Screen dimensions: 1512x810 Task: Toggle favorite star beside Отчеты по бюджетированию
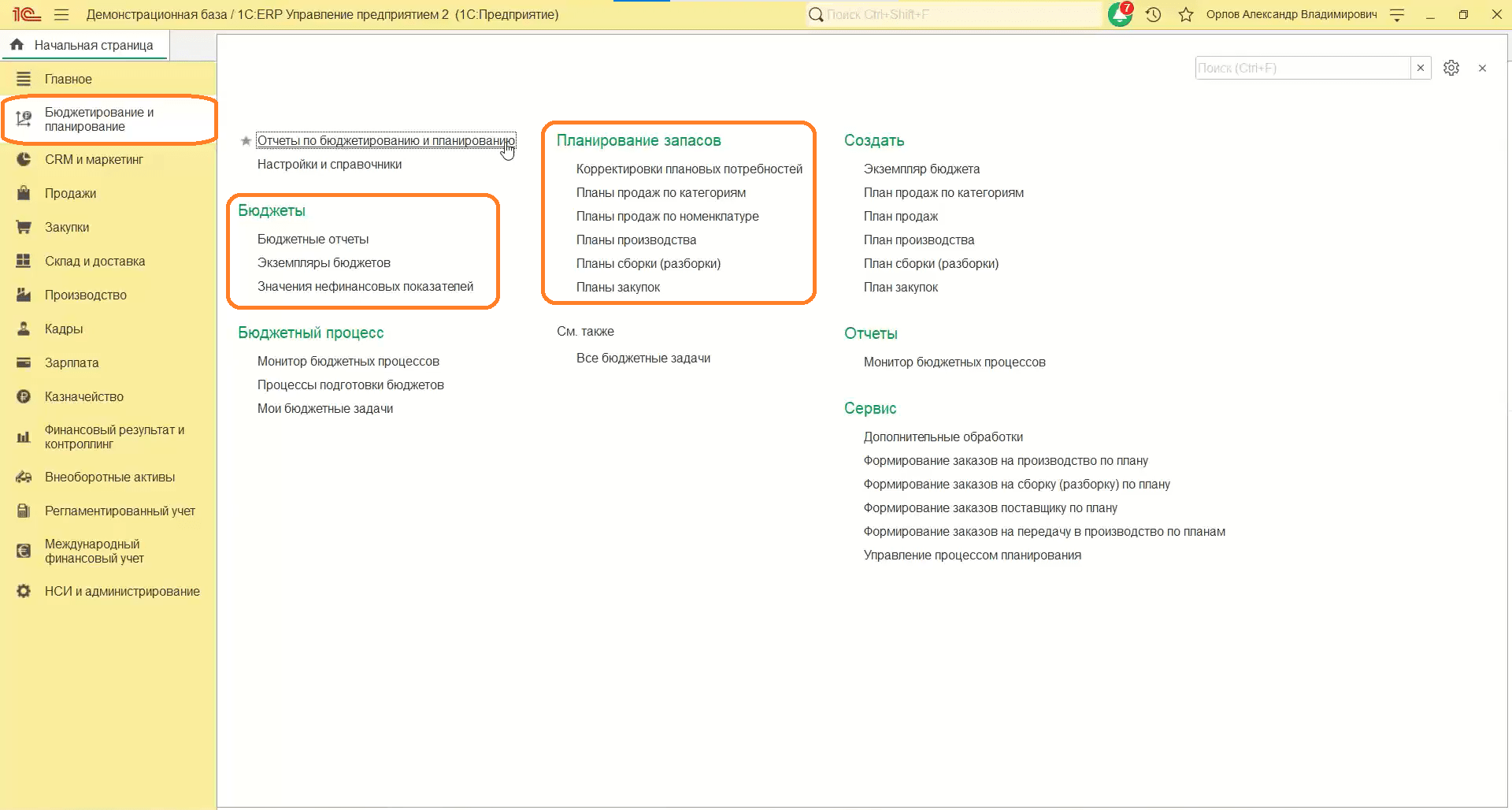pos(246,140)
